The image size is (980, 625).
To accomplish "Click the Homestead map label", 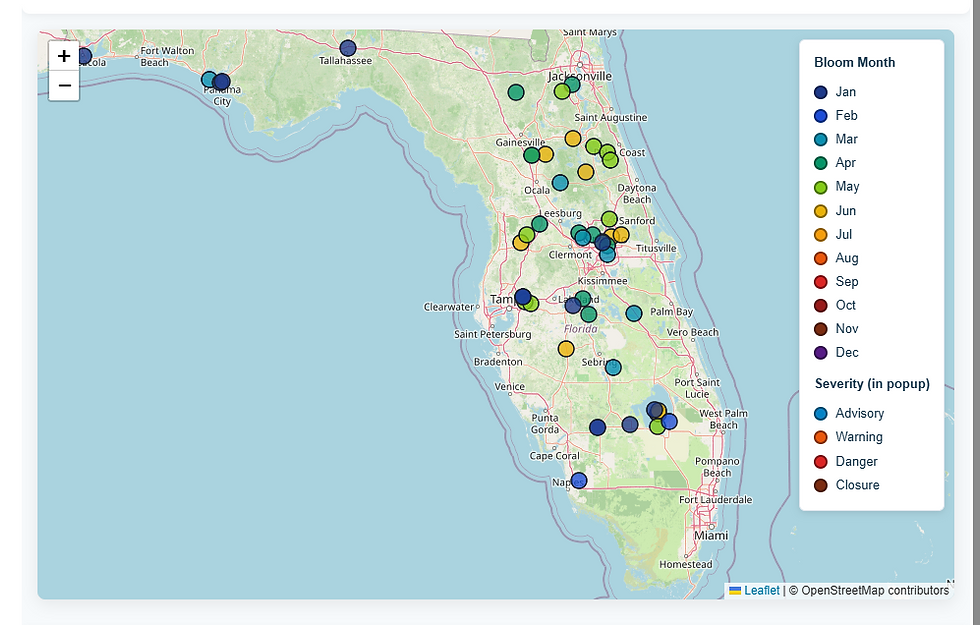I will pyautogui.click(x=686, y=564).
